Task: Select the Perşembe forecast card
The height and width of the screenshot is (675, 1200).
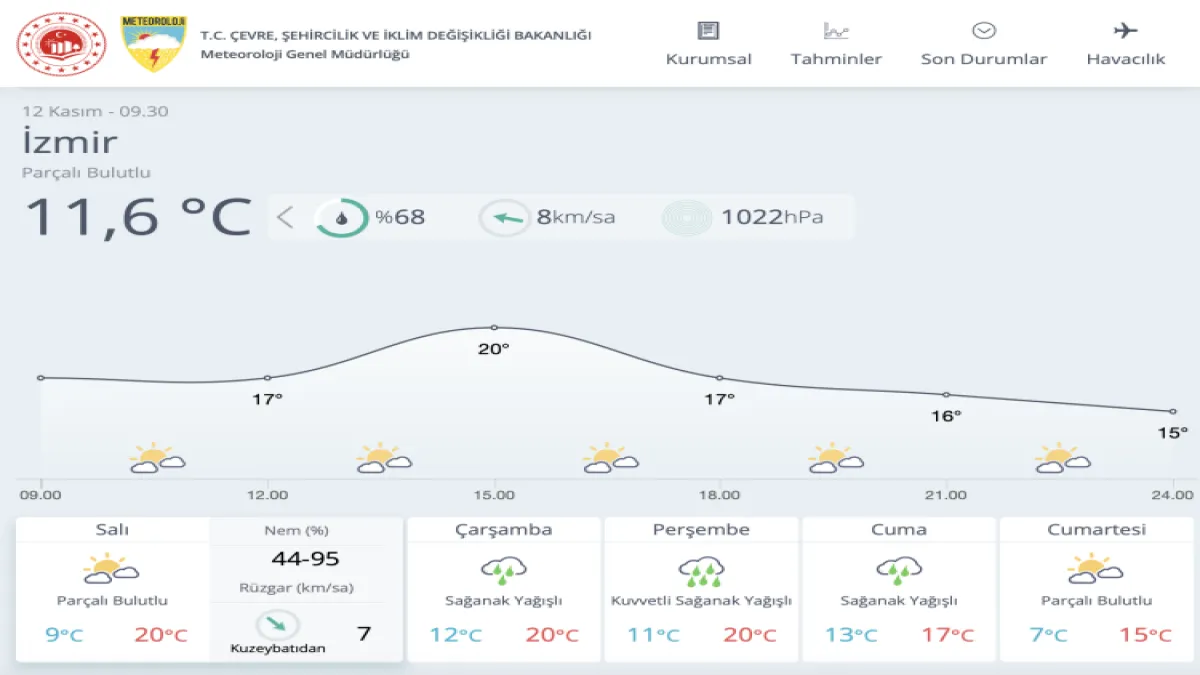Action: pos(701,589)
